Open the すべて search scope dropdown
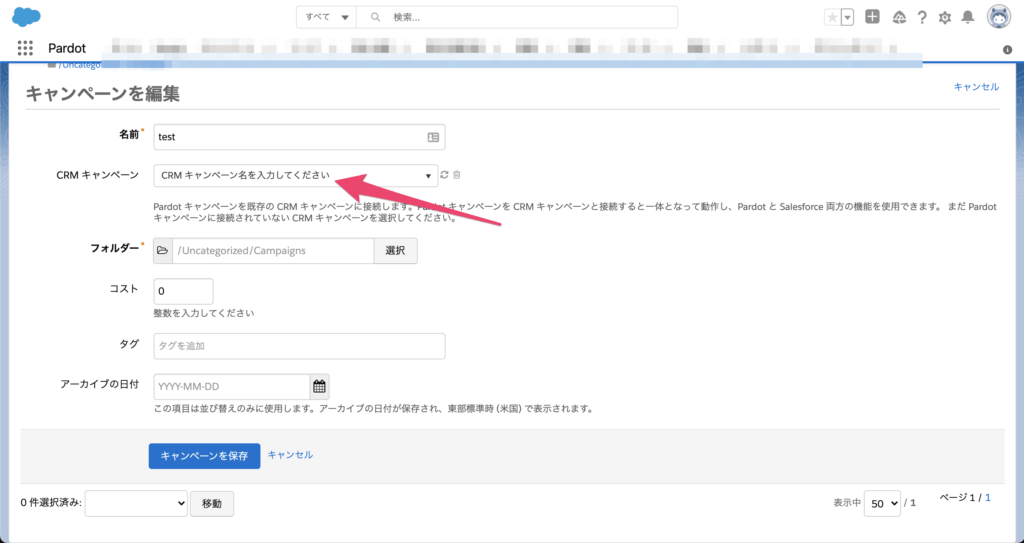The image size is (1024, 543). point(327,18)
